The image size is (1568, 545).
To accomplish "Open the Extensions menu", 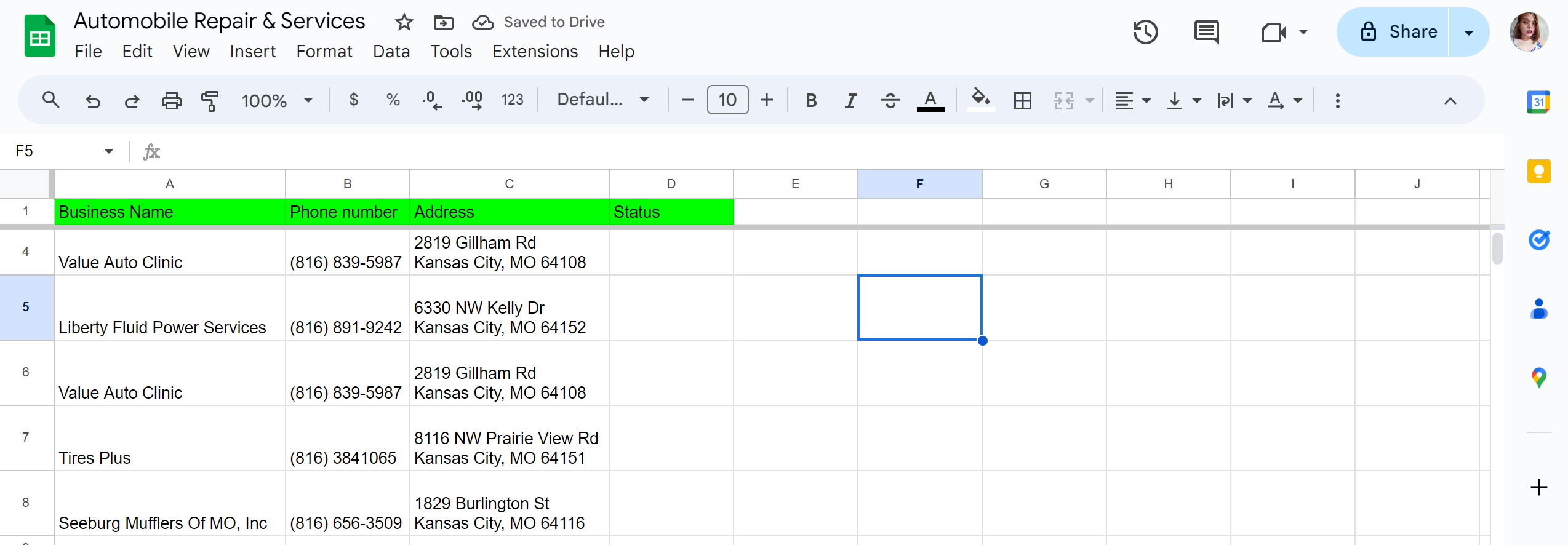I will [x=535, y=52].
